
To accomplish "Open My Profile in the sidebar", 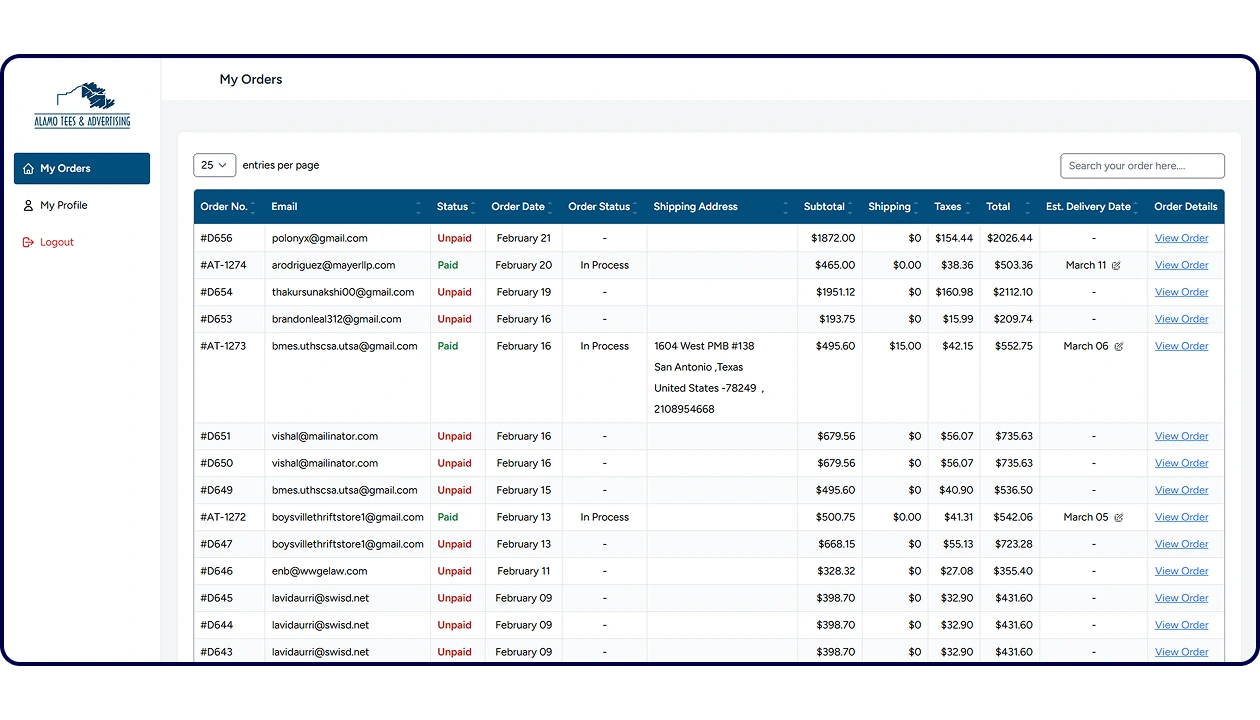I will [64, 206].
